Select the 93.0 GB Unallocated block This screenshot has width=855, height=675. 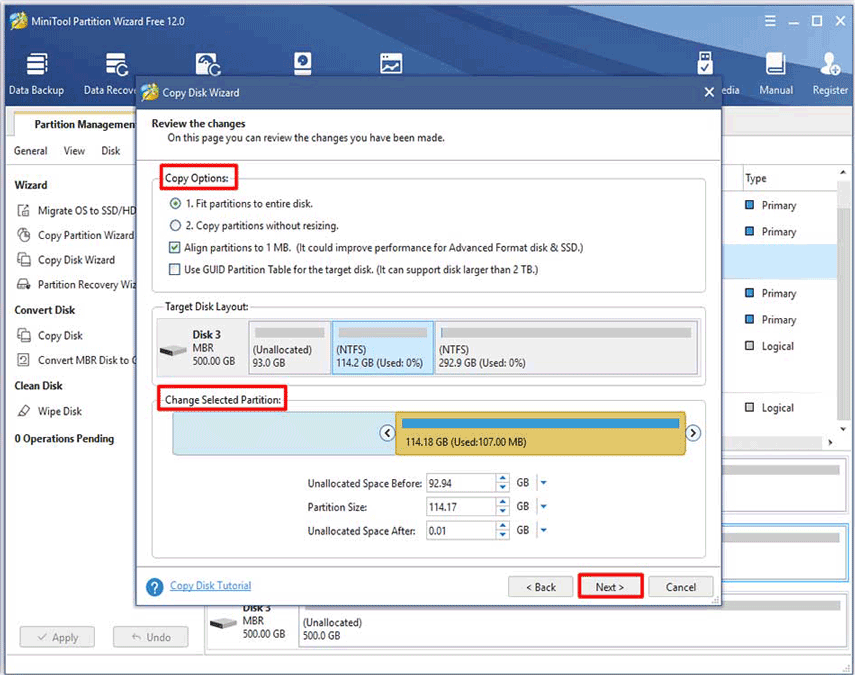click(x=290, y=348)
